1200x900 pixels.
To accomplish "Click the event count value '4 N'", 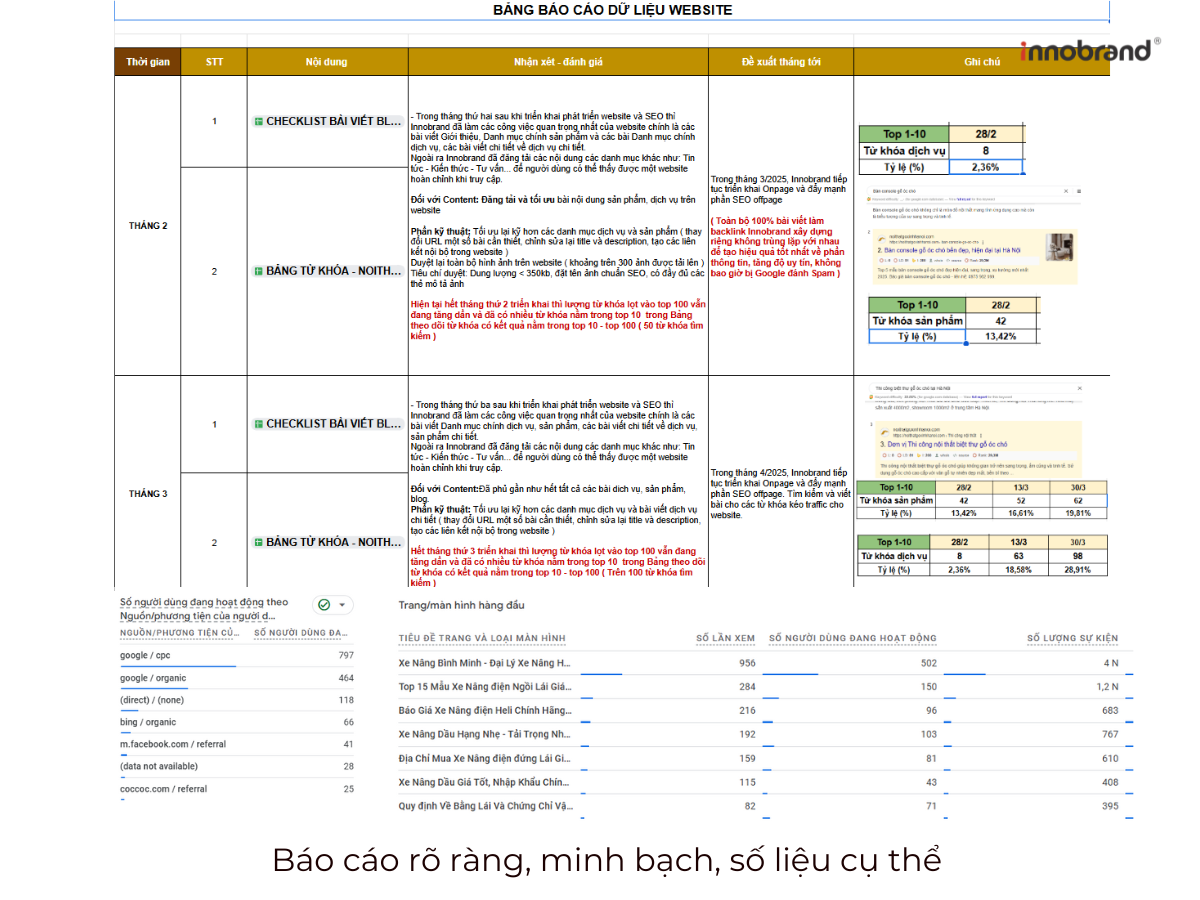I will point(1111,663).
